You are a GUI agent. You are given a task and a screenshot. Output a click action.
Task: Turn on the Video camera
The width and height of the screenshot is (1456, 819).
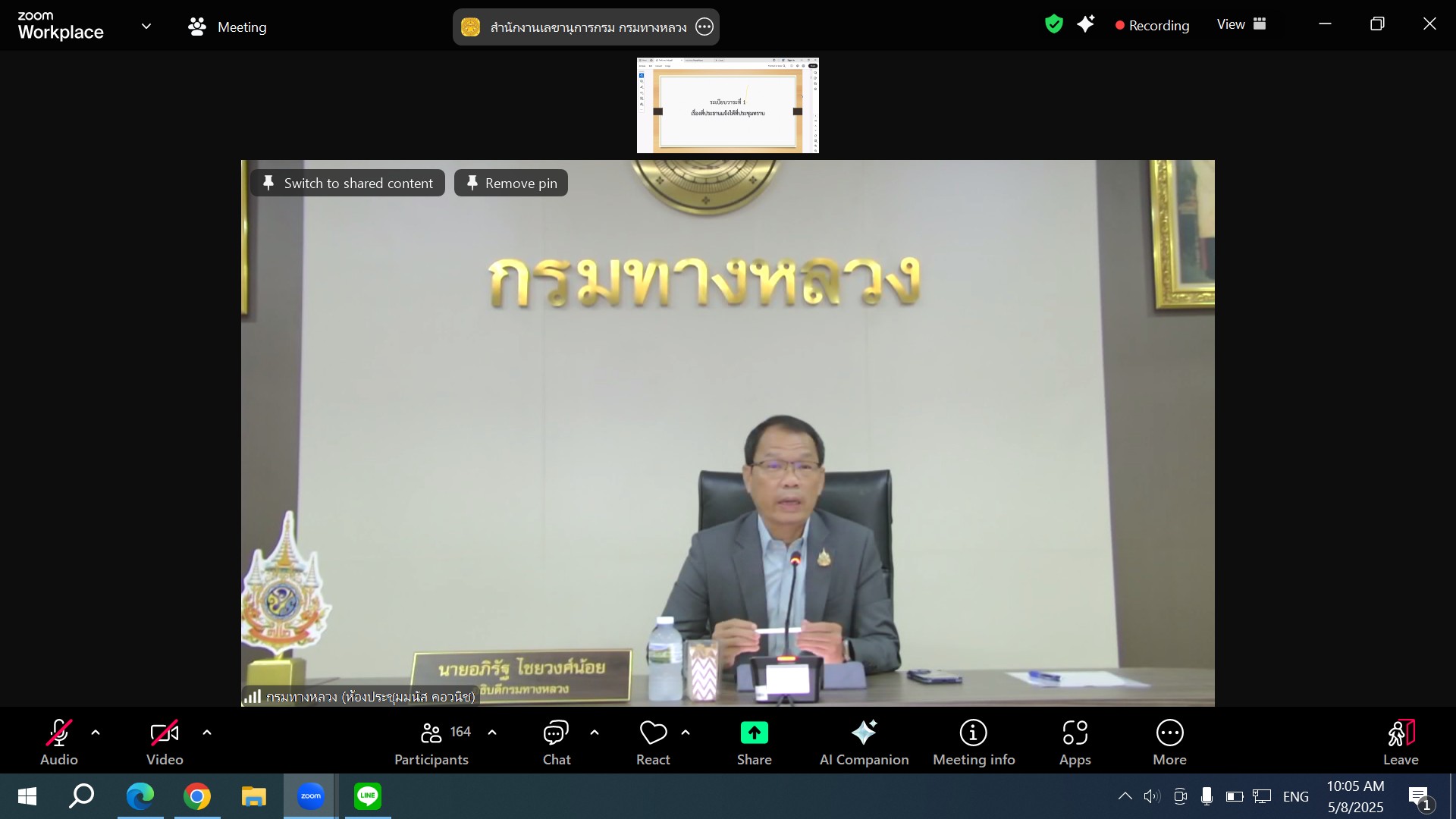coord(165,733)
